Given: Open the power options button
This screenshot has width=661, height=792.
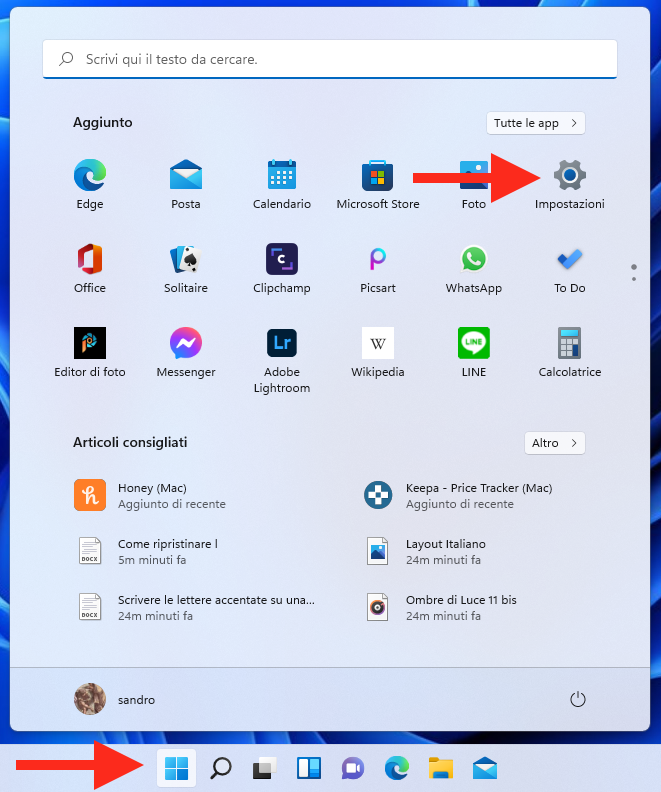Looking at the screenshot, I should 578,700.
